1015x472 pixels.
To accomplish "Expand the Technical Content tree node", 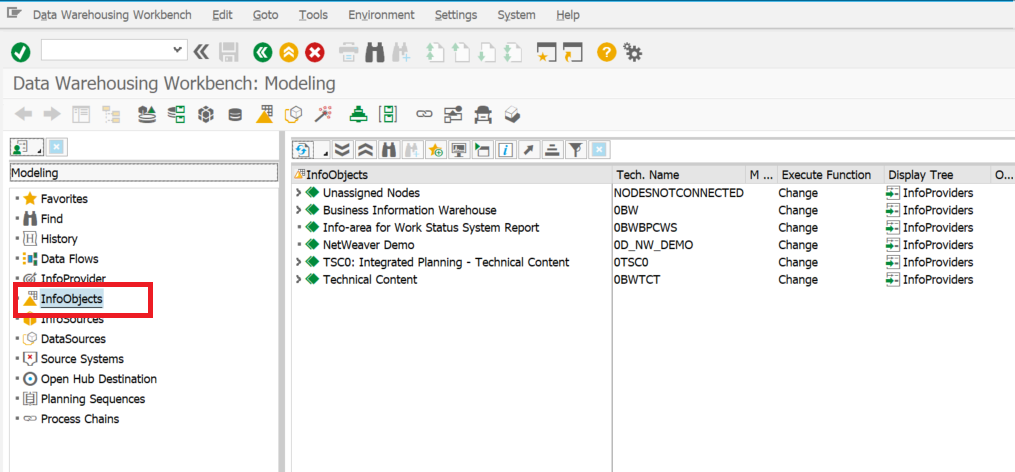I will [298, 280].
